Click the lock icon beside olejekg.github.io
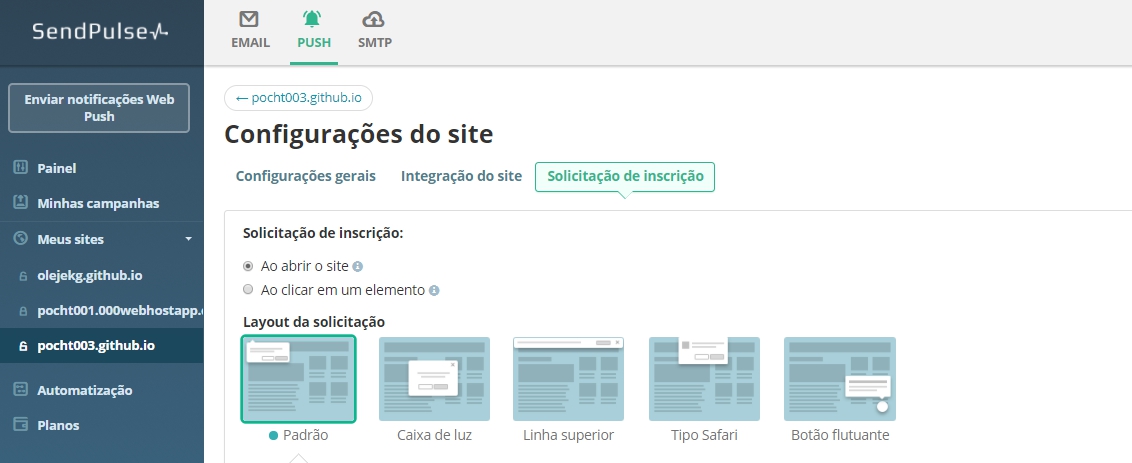Image resolution: width=1132 pixels, height=463 pixels. pyautogui.click(x=23, y=276)
